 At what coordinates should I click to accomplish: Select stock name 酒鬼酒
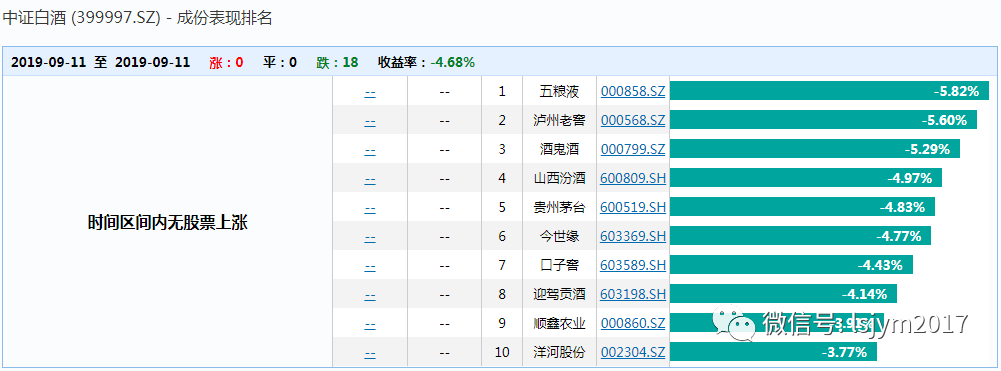click(559, 149)
